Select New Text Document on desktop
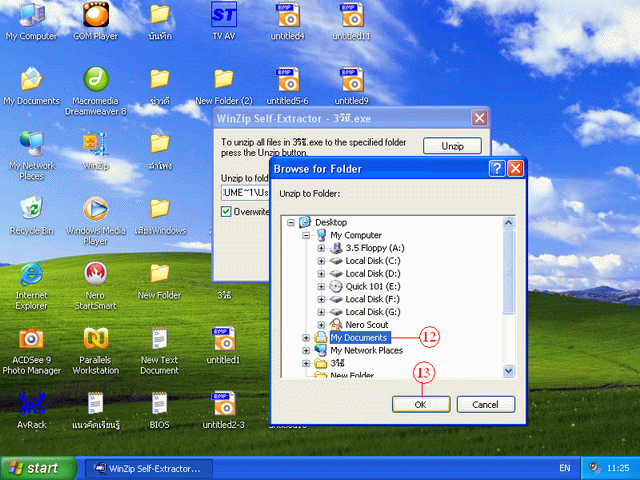This screenshot has height=480, width=640. point(159,351)
